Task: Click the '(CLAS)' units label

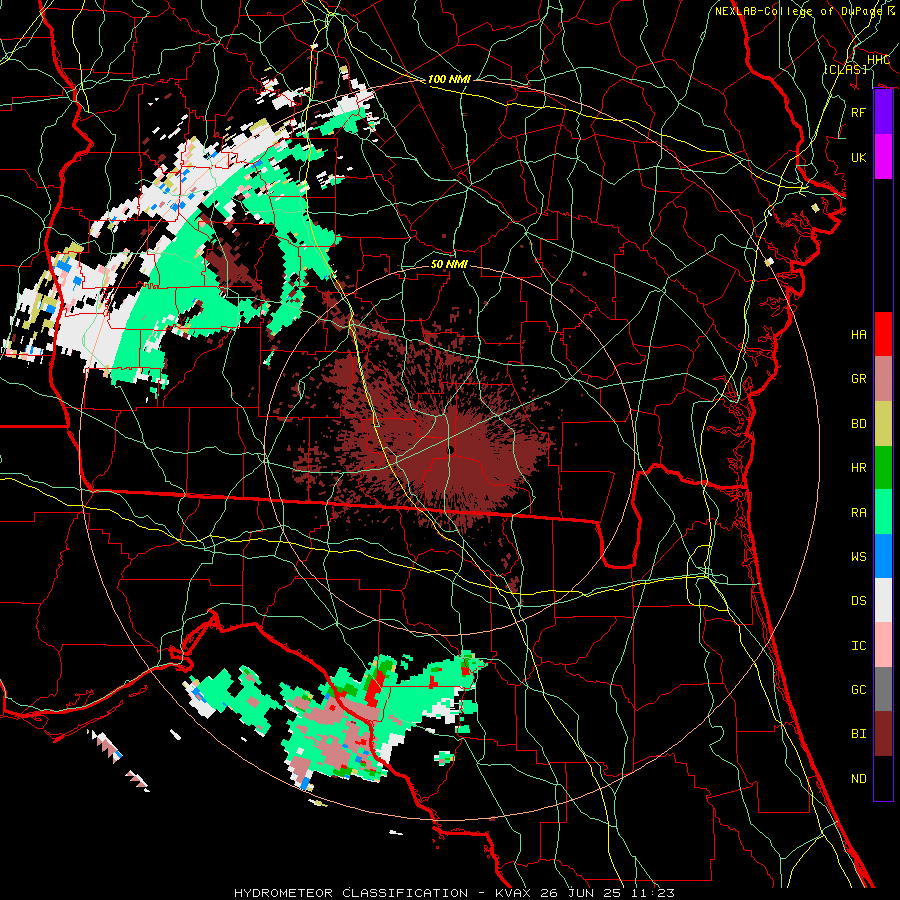Action: [x=845, y=69]
